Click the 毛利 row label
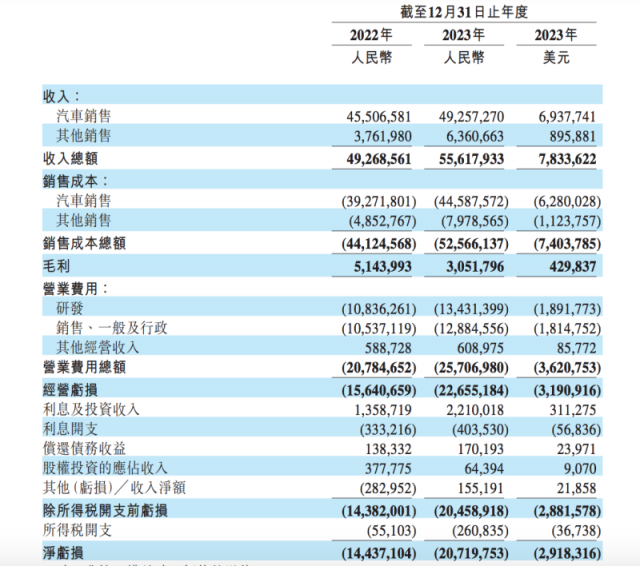640x566 pixels. [56, 265]
